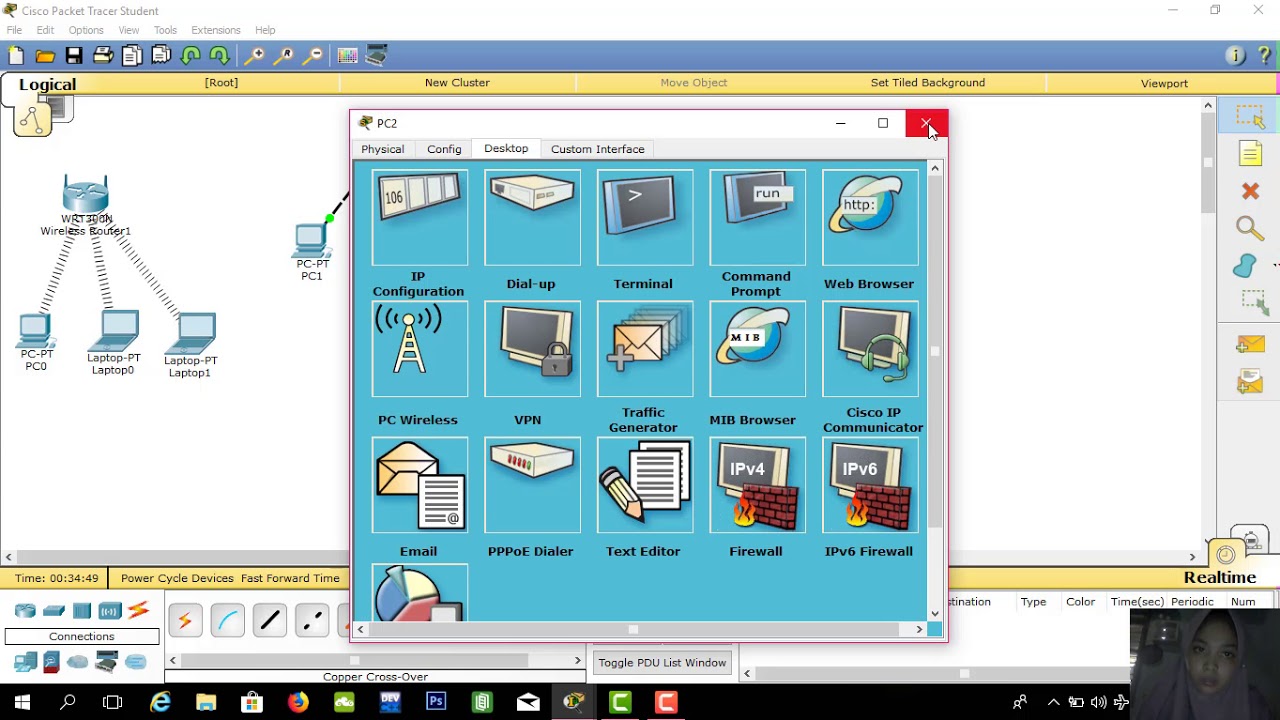Click the New Cluster button
The width and height of the screenshot is (1280, 720).
[457, 83]
